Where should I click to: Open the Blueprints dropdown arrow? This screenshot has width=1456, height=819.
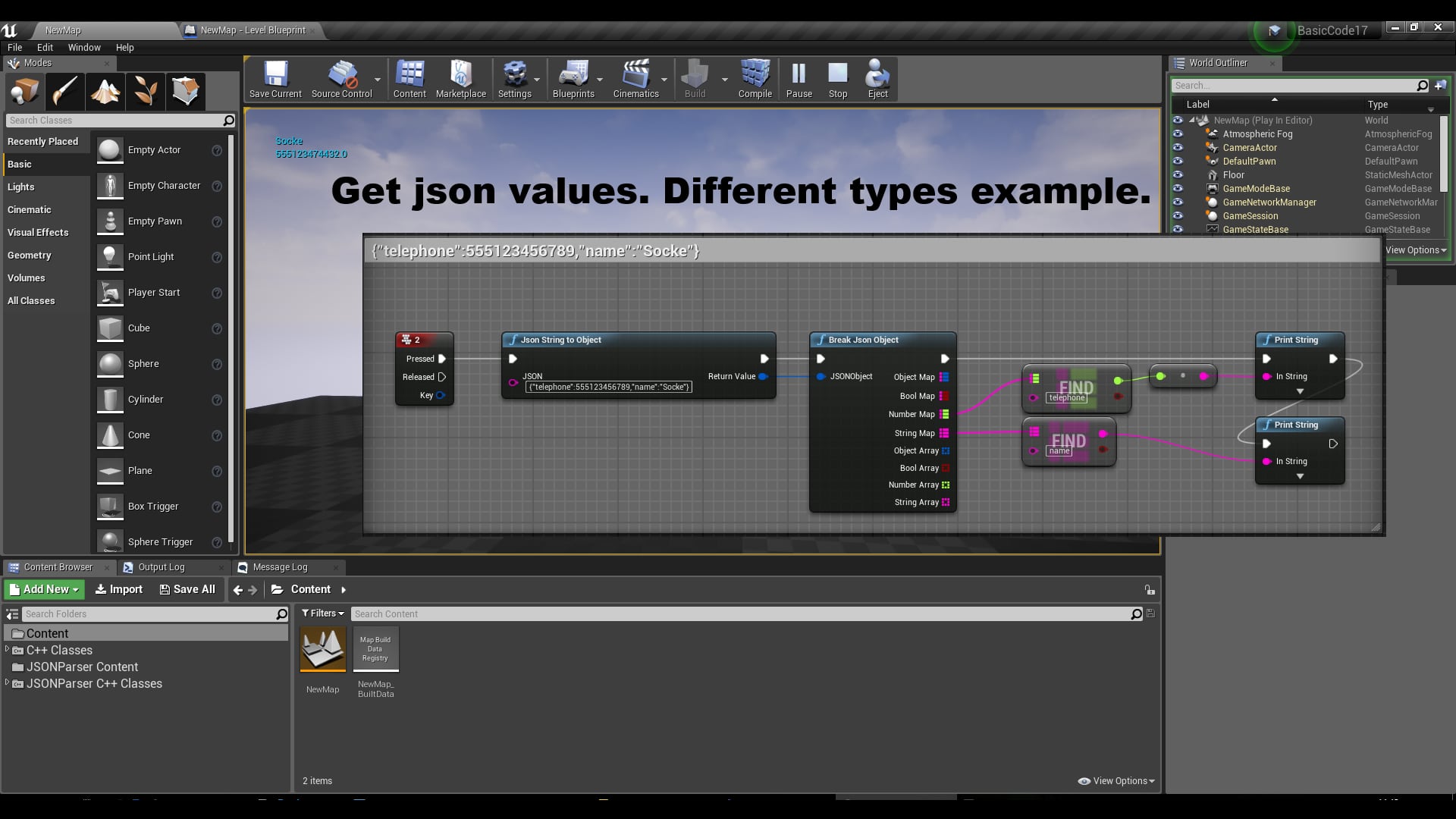[x=600, y=79]
